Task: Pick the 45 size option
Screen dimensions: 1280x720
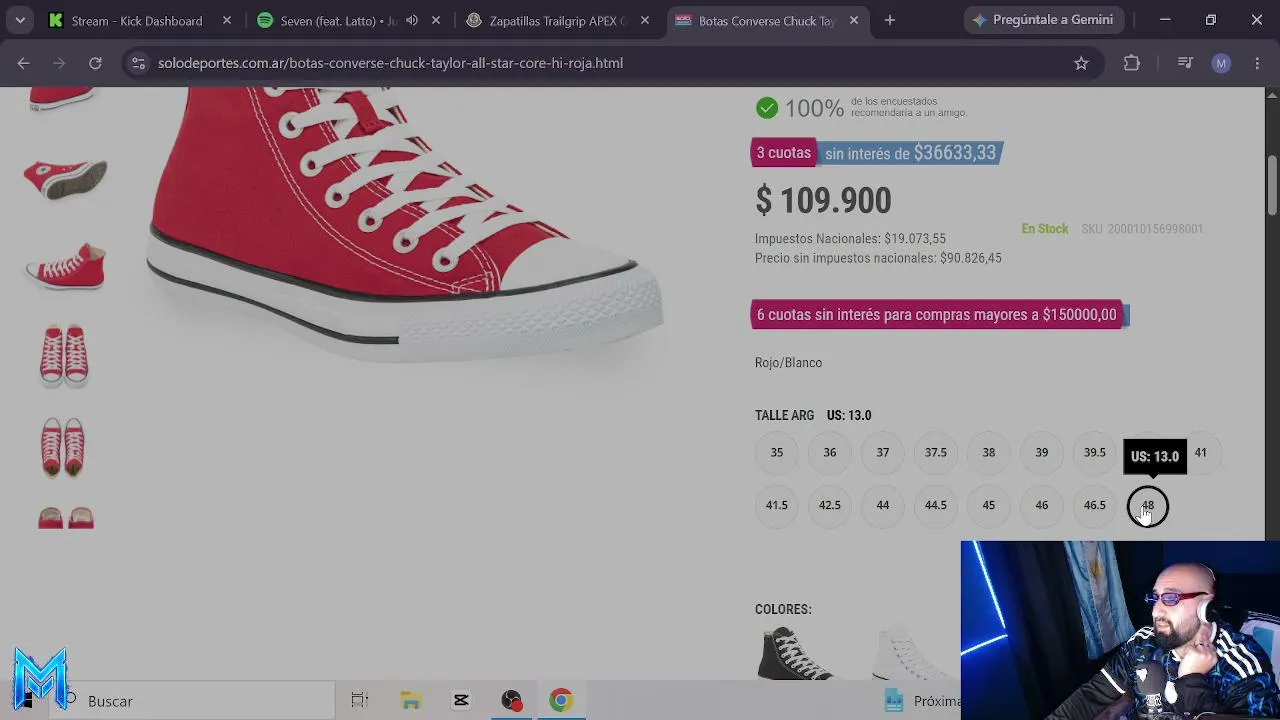Action: tap(989, 506)
